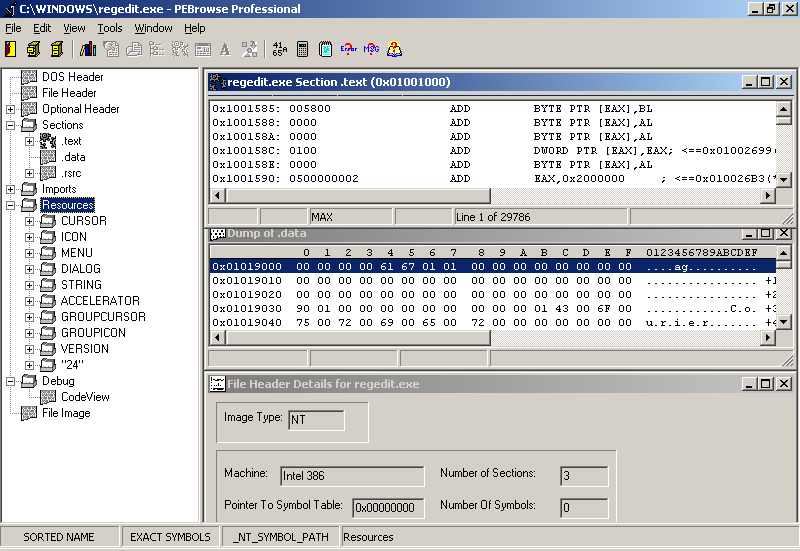Expand the Imports tree node

[10, 189]
